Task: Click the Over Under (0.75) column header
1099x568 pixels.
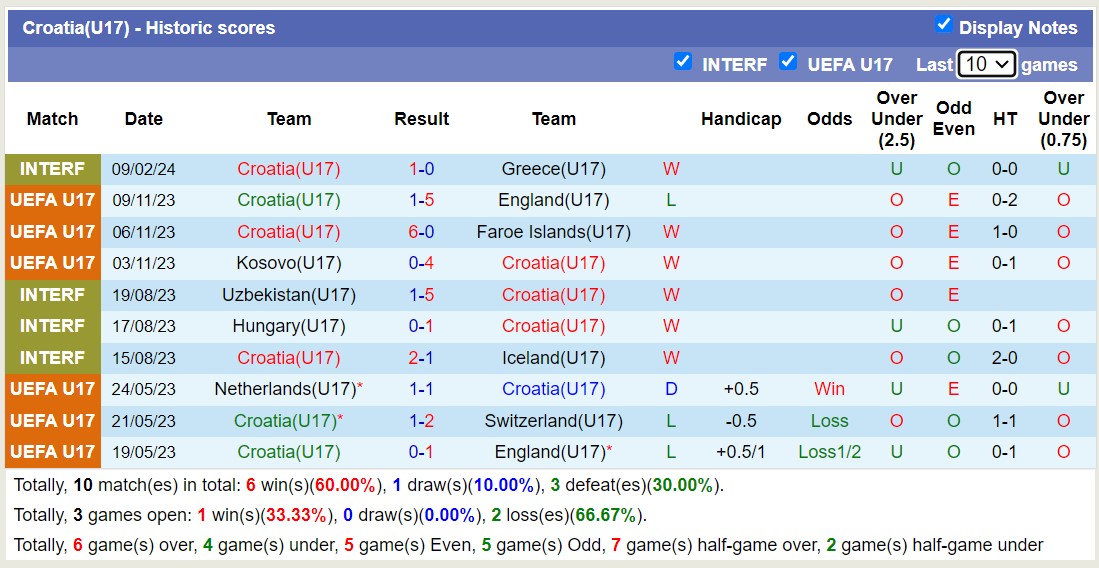Action: (x=1063, y=119)
